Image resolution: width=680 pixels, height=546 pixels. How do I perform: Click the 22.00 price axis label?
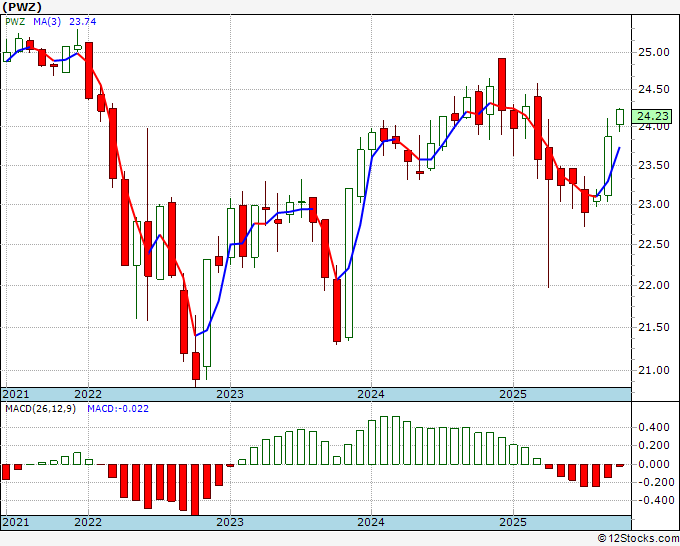(x=654, y=285)
